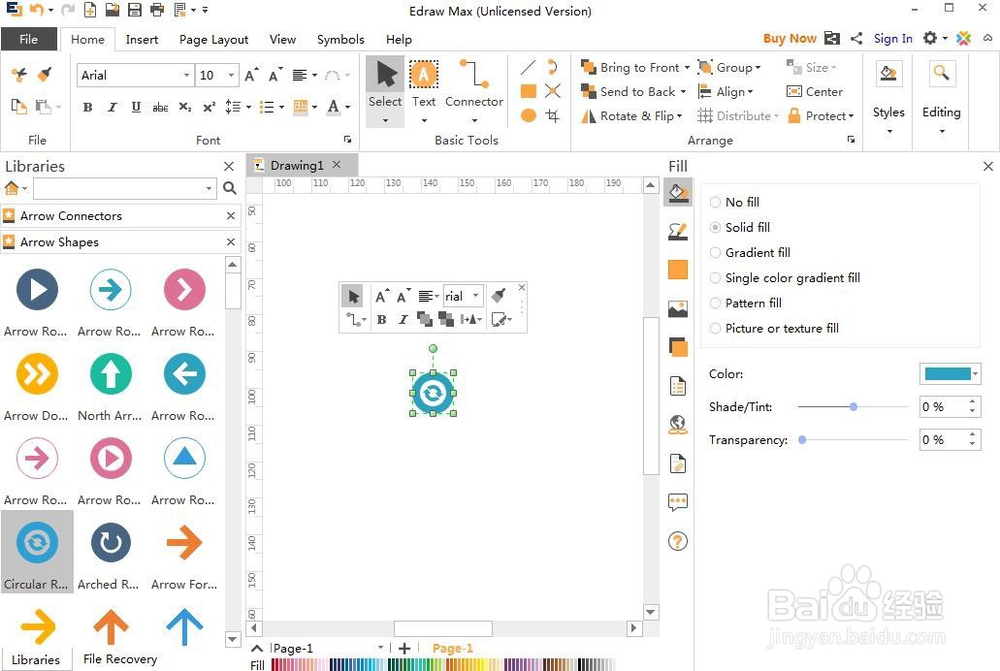
Task: Open the Line pen panel icon
Action: [678, 231]
